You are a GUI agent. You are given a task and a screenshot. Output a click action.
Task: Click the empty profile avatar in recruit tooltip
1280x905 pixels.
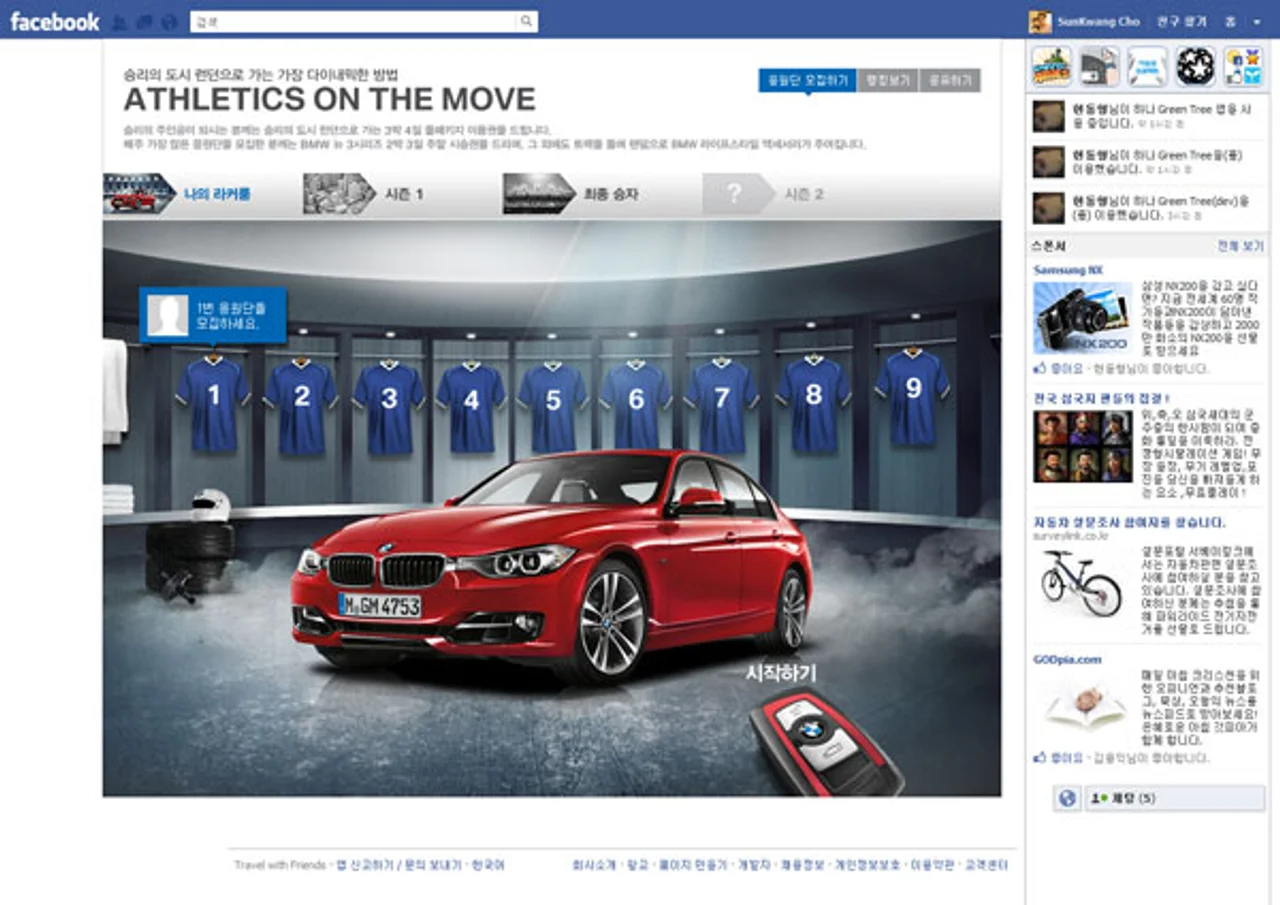167,315
